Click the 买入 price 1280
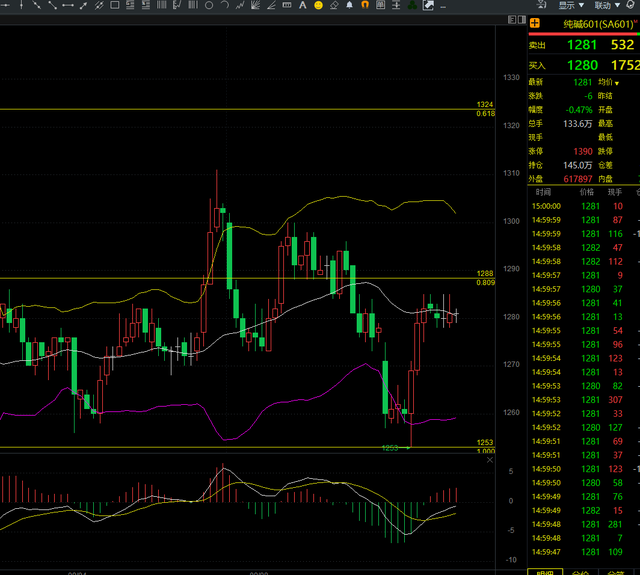 pyautogui.click(x=582, y=65)
